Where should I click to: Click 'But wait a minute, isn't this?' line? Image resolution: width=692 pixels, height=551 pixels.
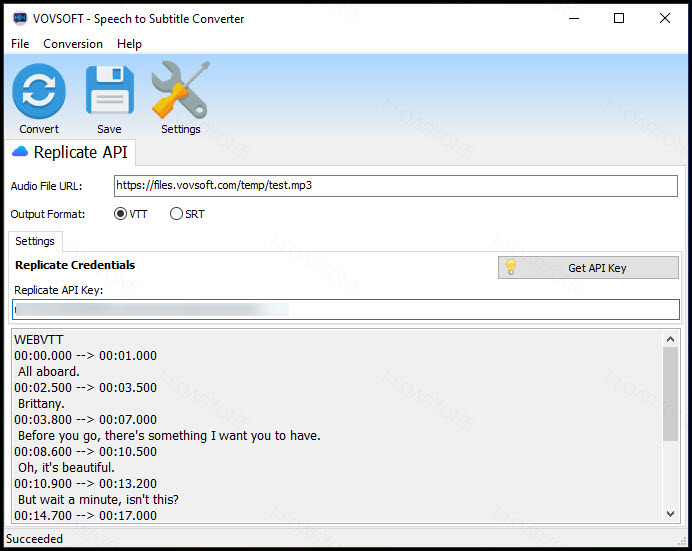(x=98, y=500)
